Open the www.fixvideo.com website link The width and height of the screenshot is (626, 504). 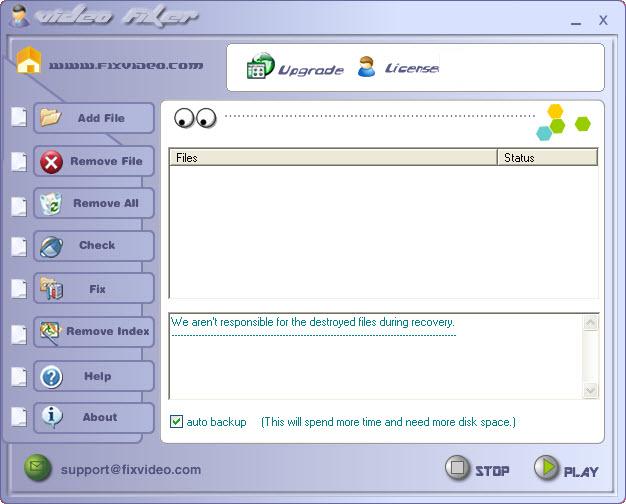tap(126, 65)
